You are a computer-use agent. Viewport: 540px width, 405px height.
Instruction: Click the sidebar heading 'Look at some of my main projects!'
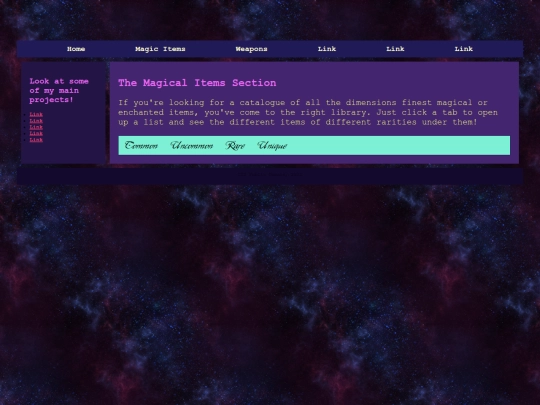point(59,91)
